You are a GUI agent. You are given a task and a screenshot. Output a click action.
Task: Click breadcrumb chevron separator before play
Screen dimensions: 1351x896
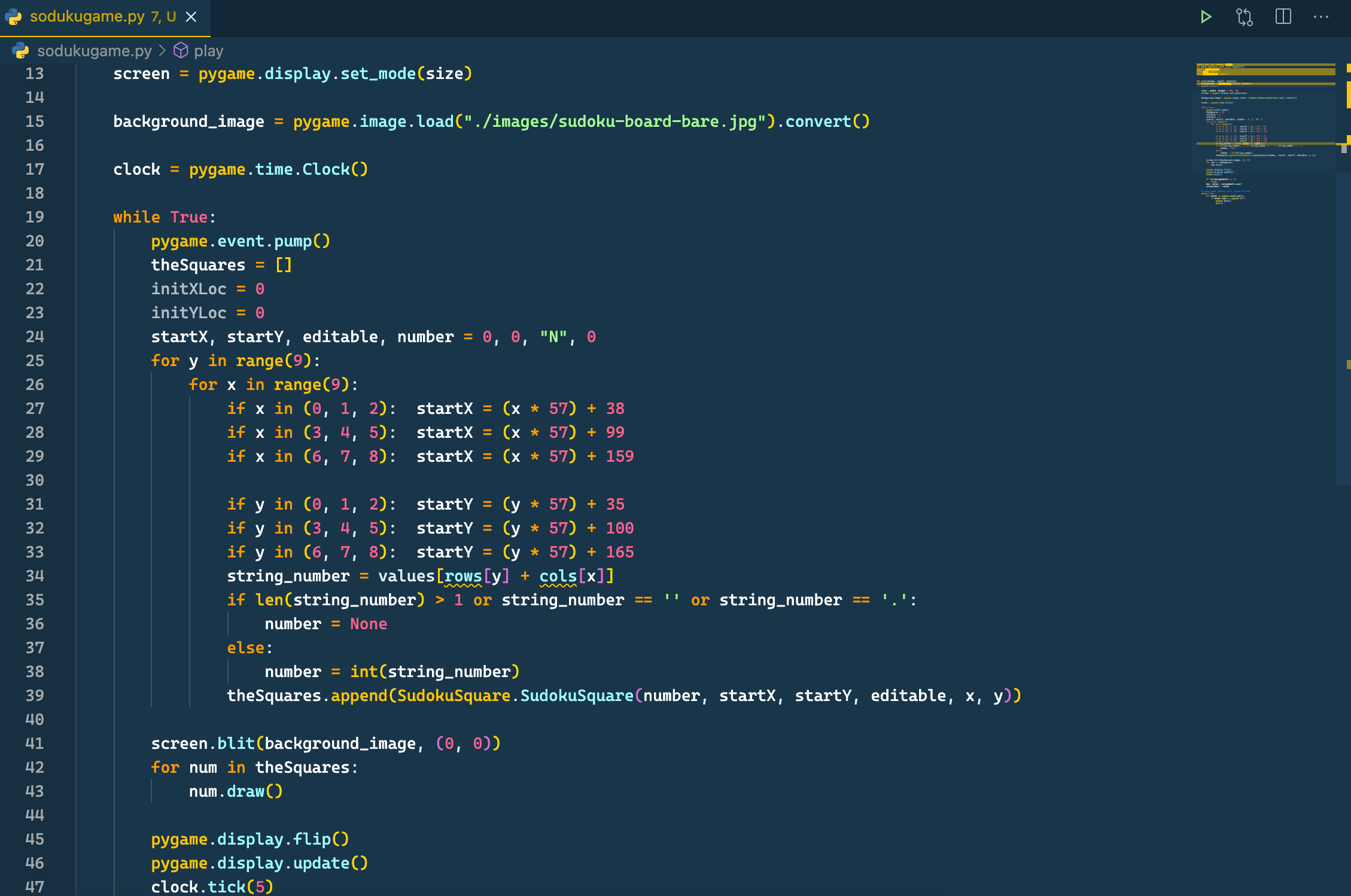click(162, 51)
